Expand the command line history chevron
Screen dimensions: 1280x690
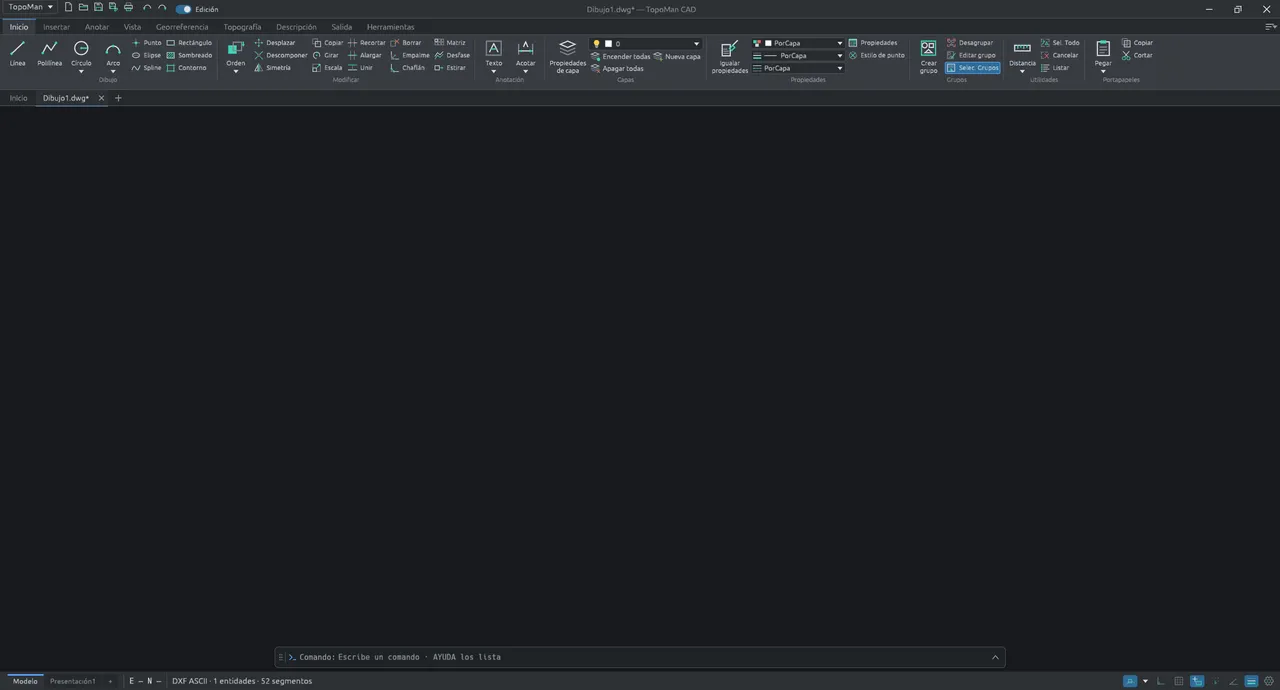[995, 657]
